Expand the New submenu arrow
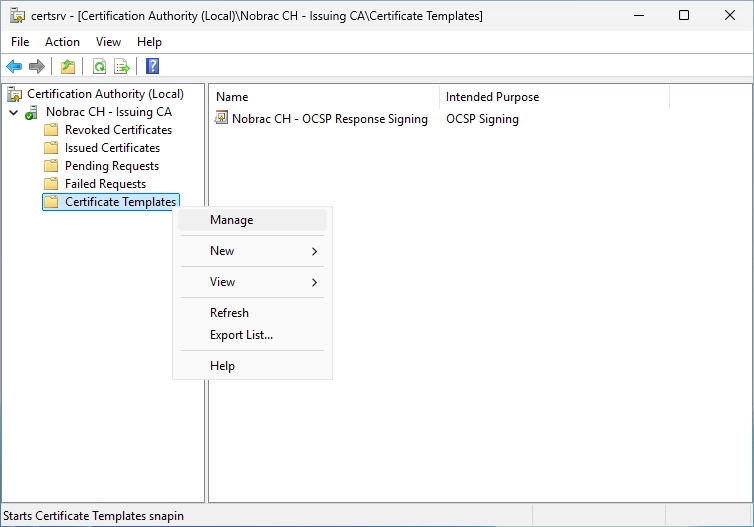This screenshot has width=754, height=527. click(x=314, y=251)
